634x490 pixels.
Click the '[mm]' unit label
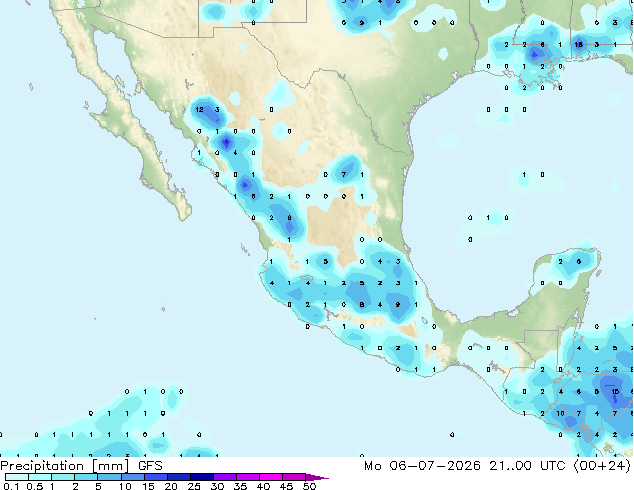111,466
